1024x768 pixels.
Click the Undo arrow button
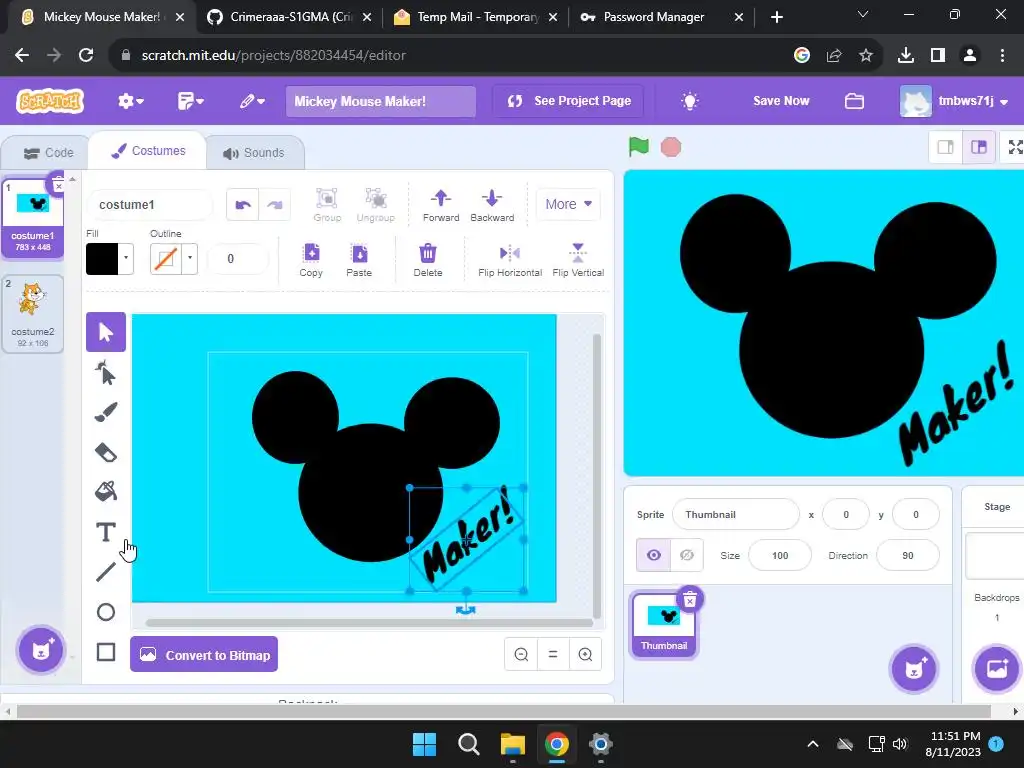click(243, 204)
